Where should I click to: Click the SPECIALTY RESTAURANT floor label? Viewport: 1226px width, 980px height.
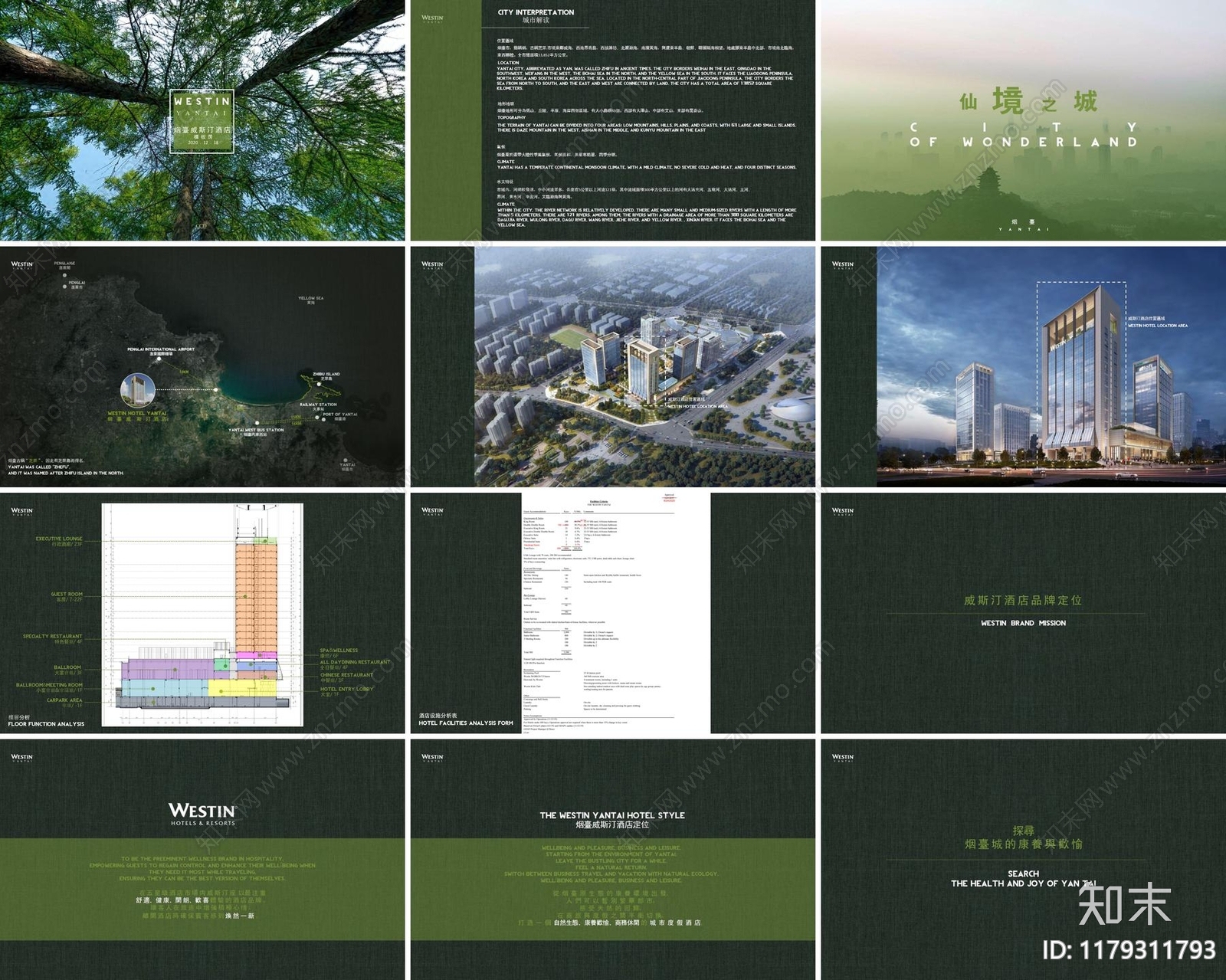[x=52, y=636]
